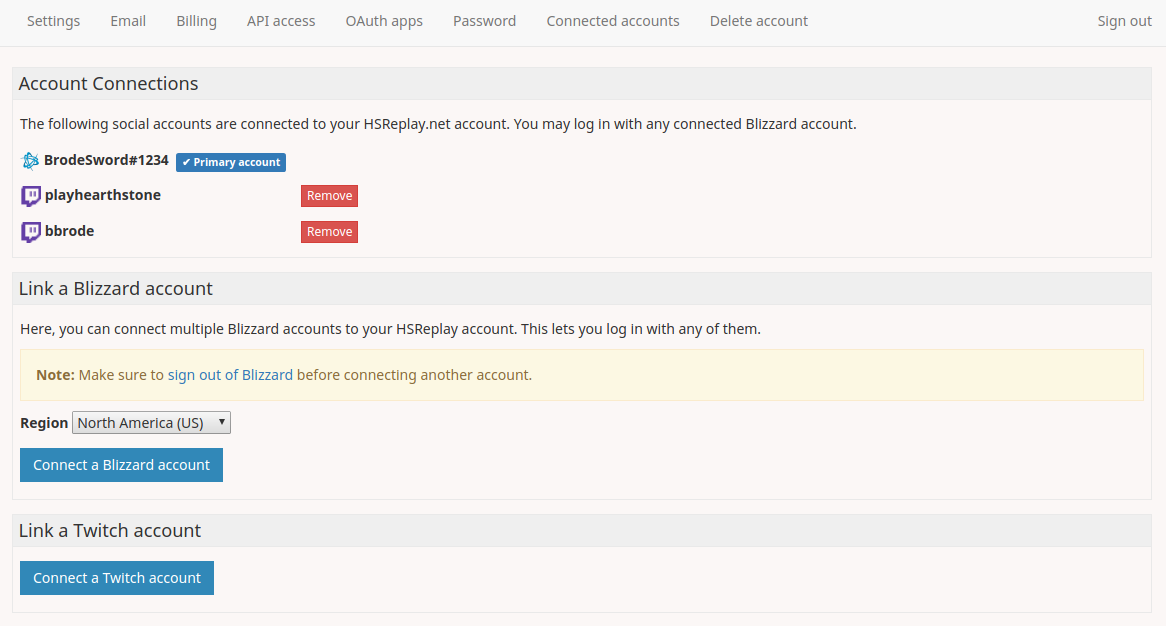
Task: Click the playhearthstone account name
Action: tap(103, 195)
